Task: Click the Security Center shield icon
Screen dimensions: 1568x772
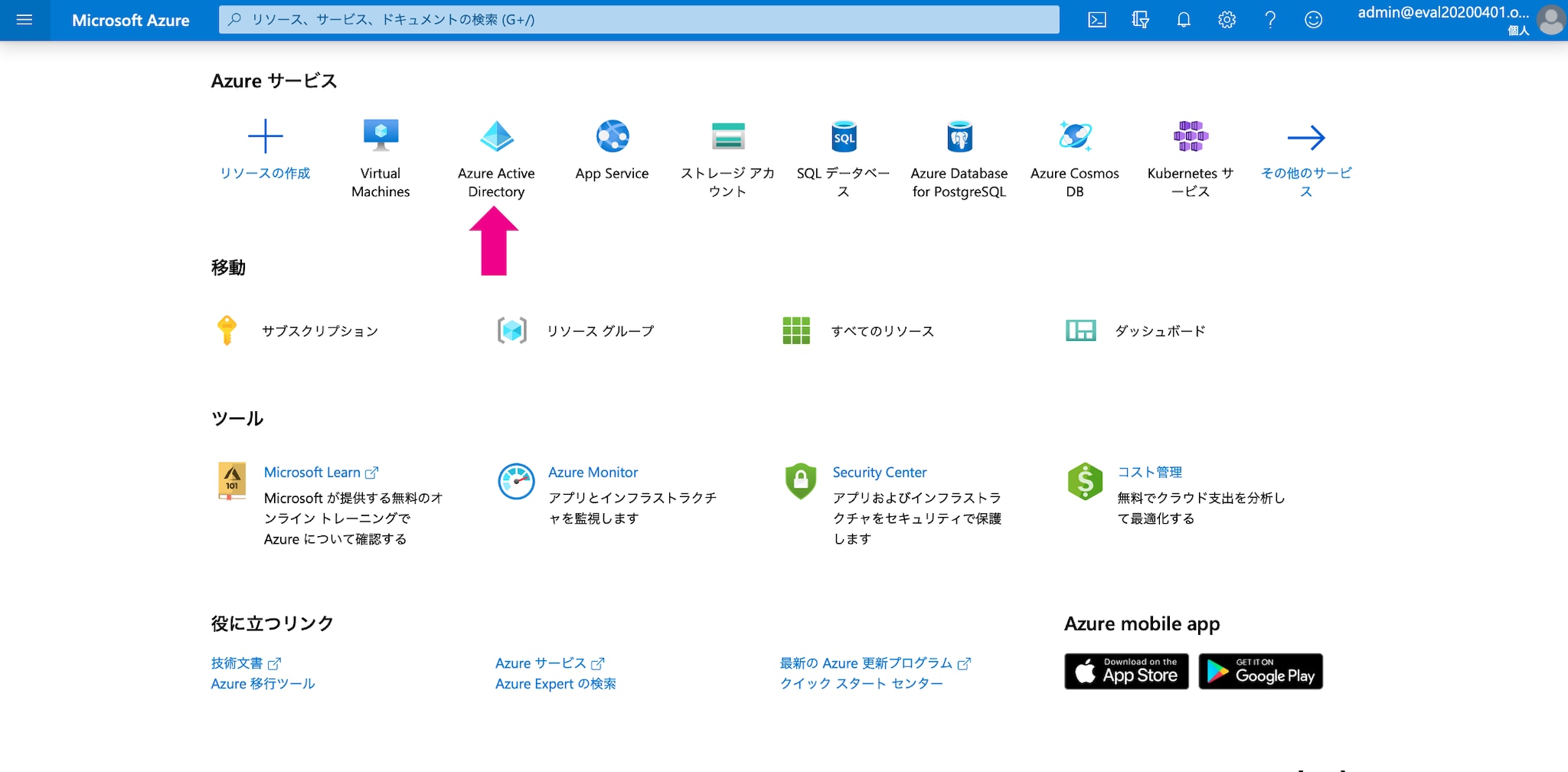Action: click(x=801, y=481)
